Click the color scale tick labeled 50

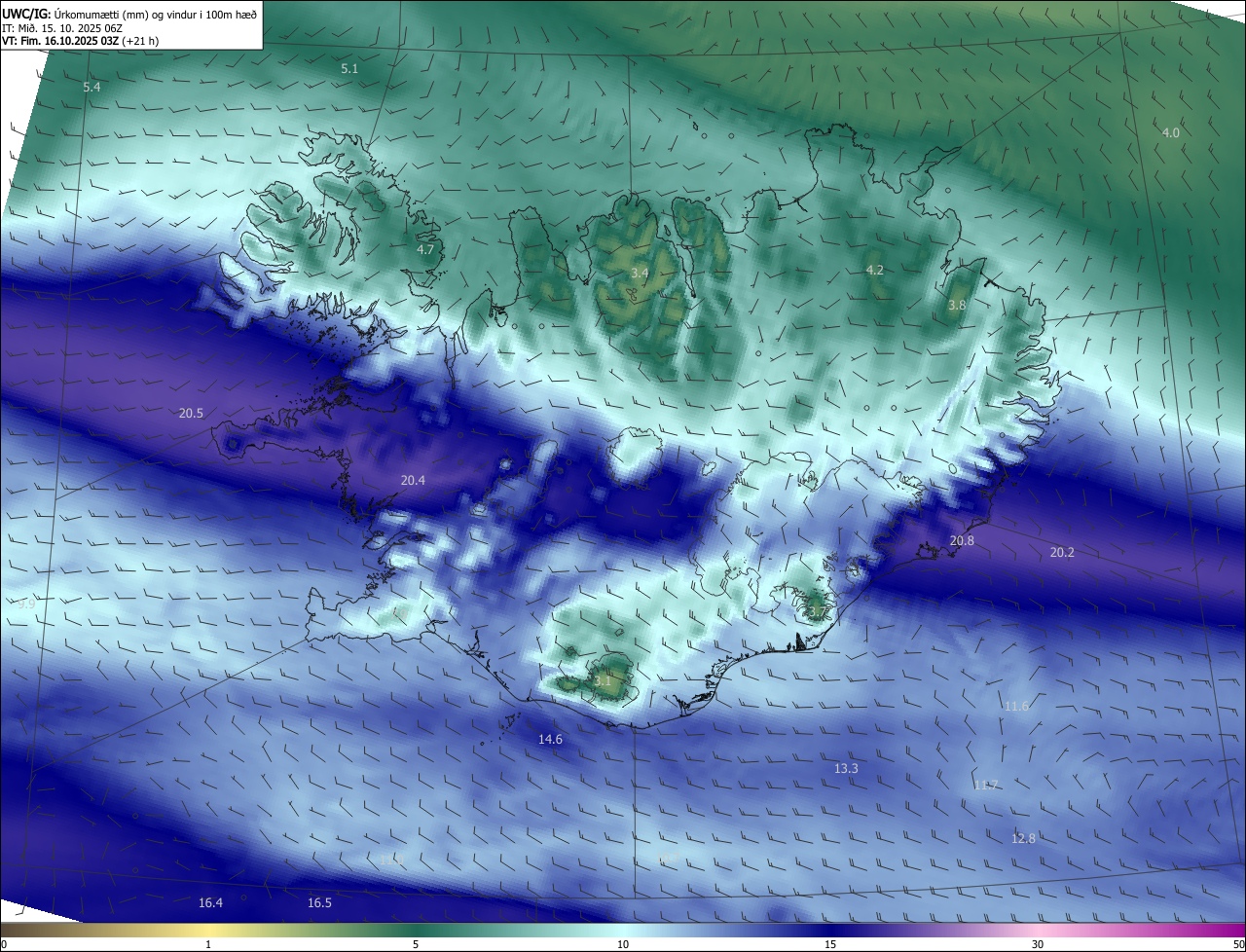click(1238, 944)
